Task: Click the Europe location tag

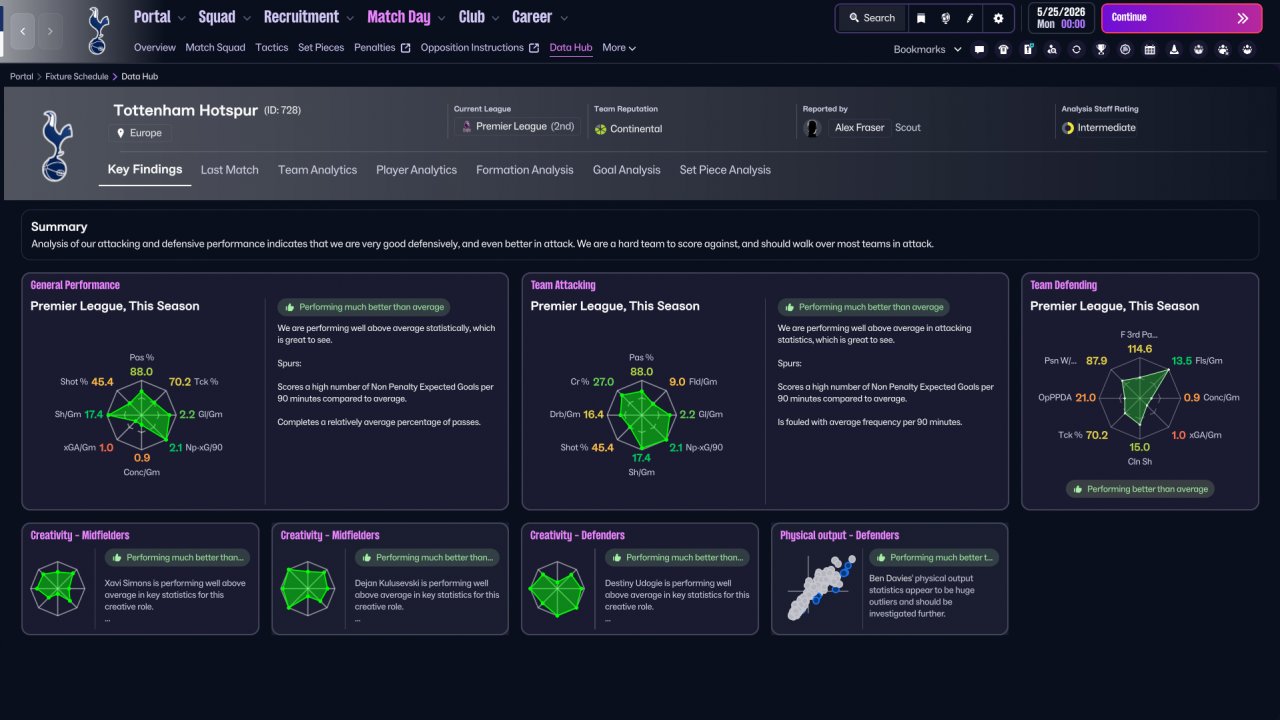Action: (140, 133)
